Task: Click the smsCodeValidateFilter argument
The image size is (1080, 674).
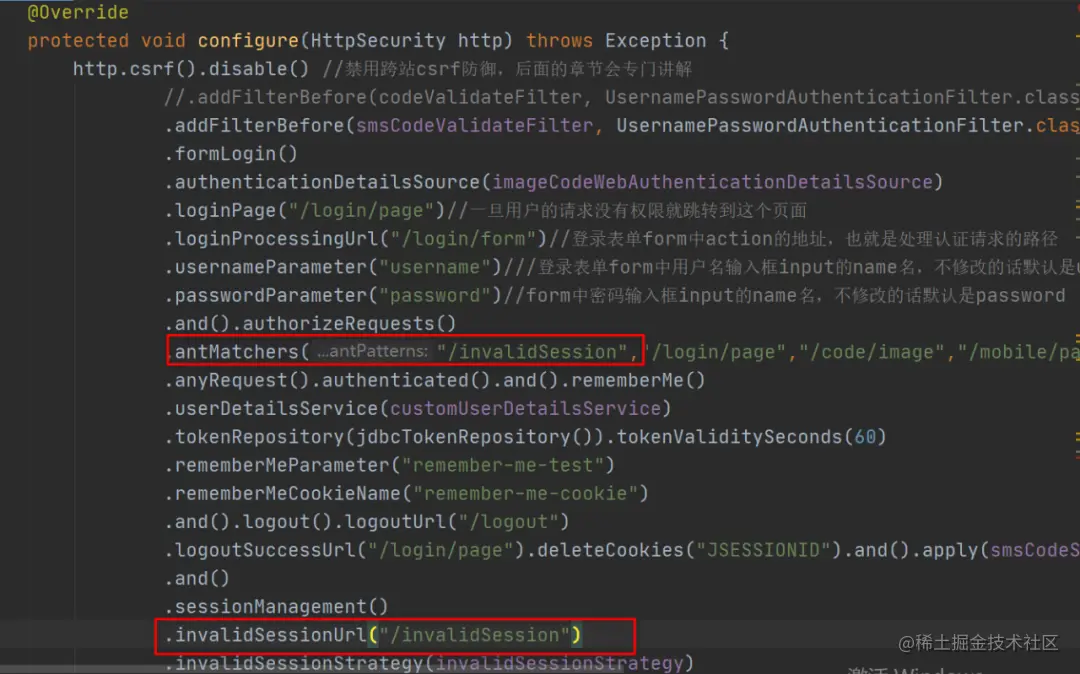Action: click(x=474, y=125)
